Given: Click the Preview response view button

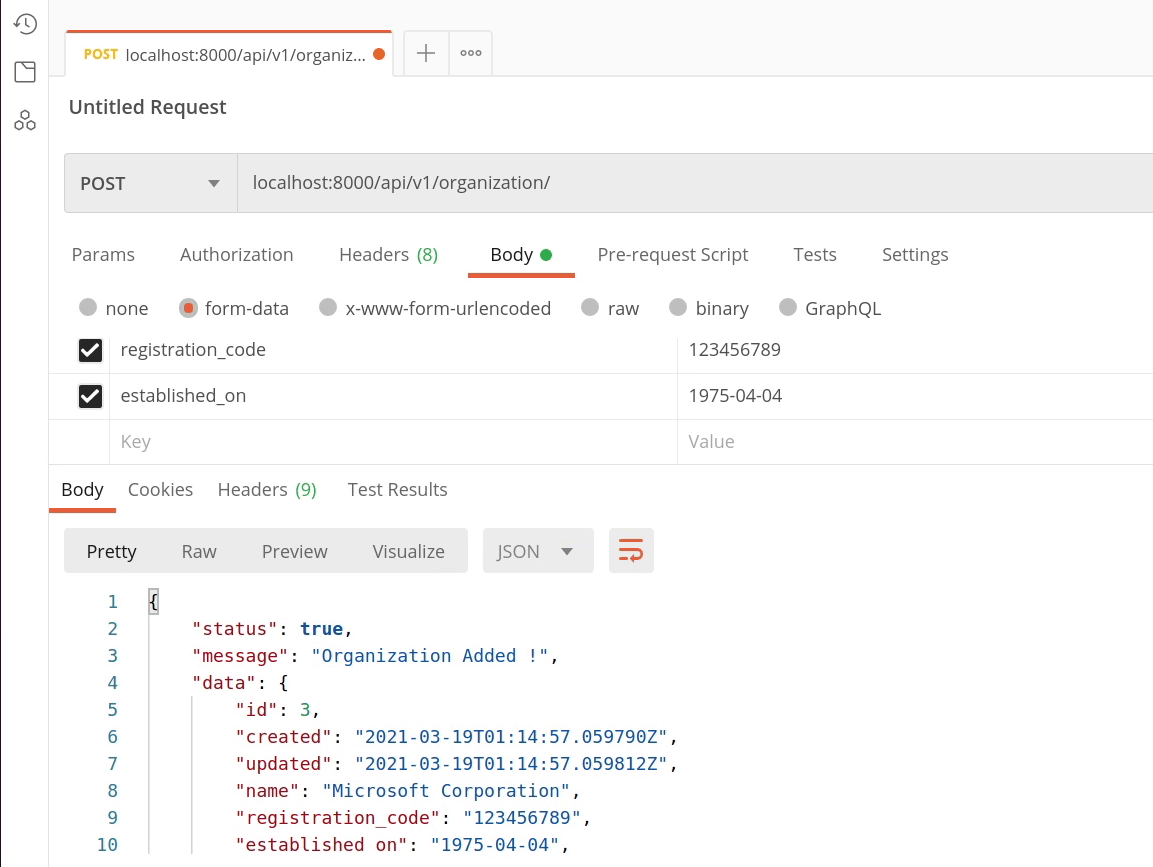Looking at the screenshot, I should [294, 551].
